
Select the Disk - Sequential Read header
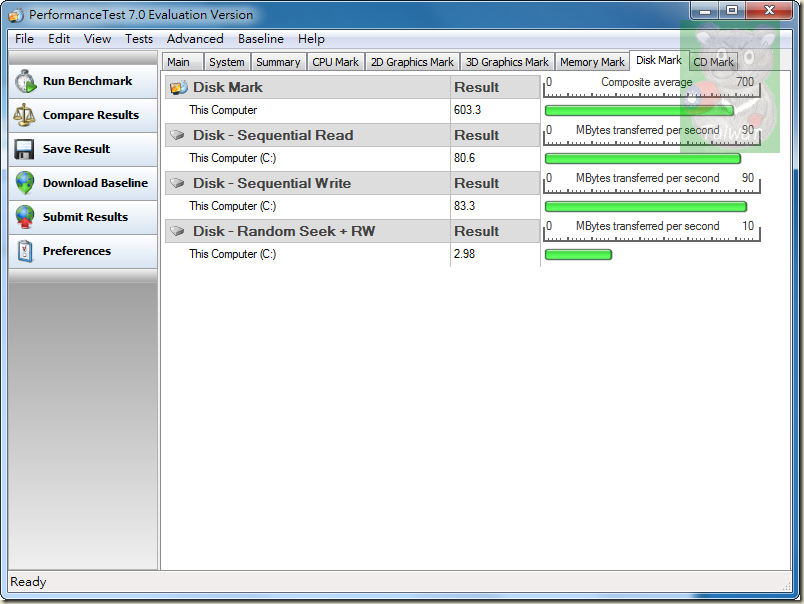273,135
